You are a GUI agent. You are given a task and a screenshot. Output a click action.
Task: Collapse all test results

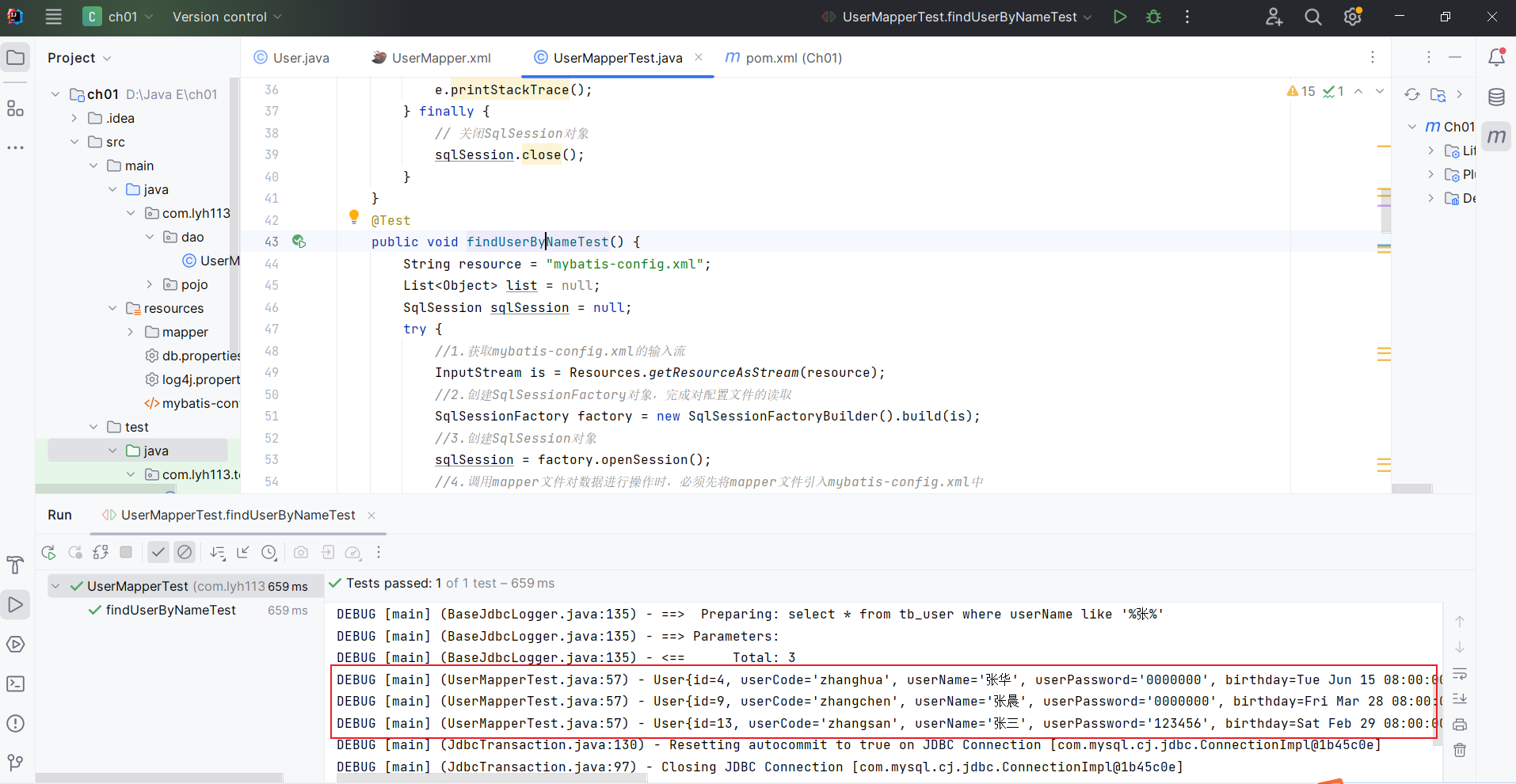pos(243,552)
